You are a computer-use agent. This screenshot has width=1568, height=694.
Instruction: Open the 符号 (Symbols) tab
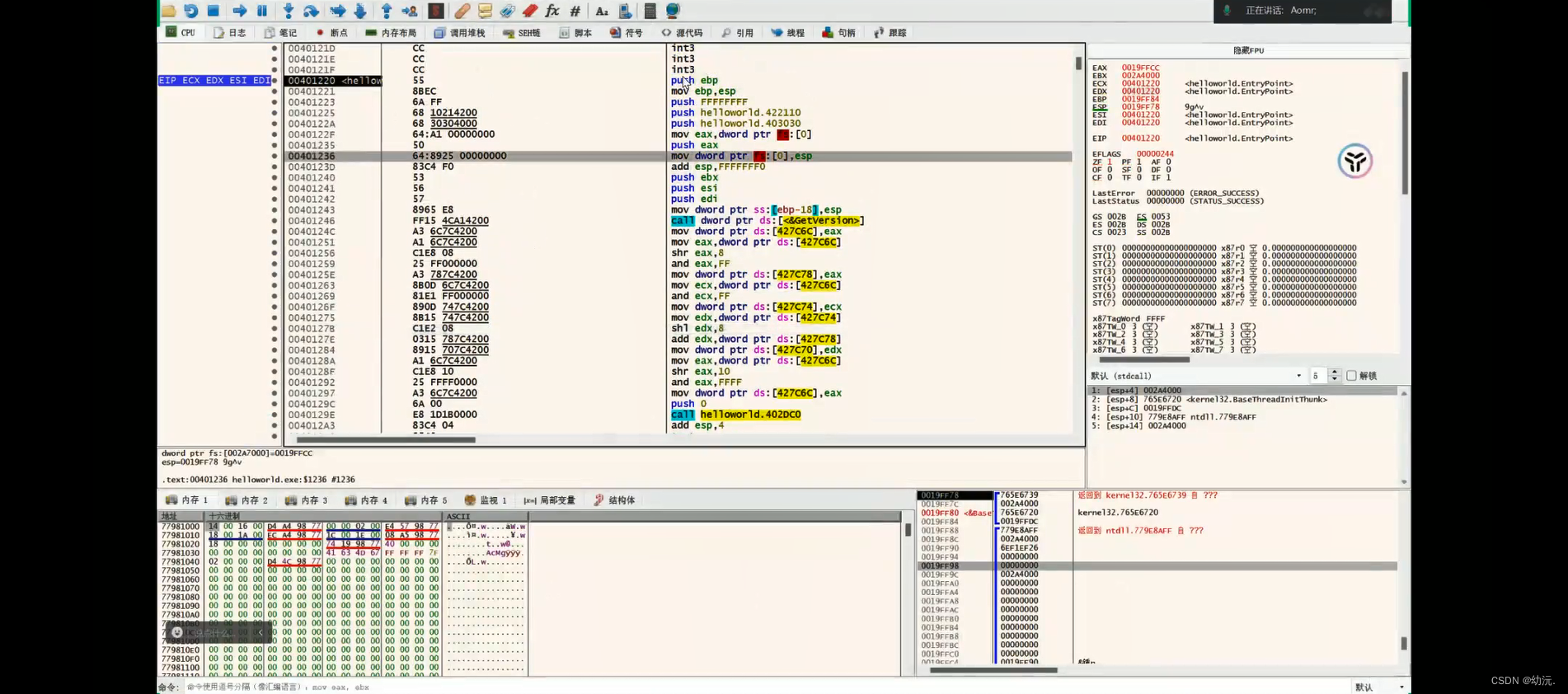tap(626, 32)
